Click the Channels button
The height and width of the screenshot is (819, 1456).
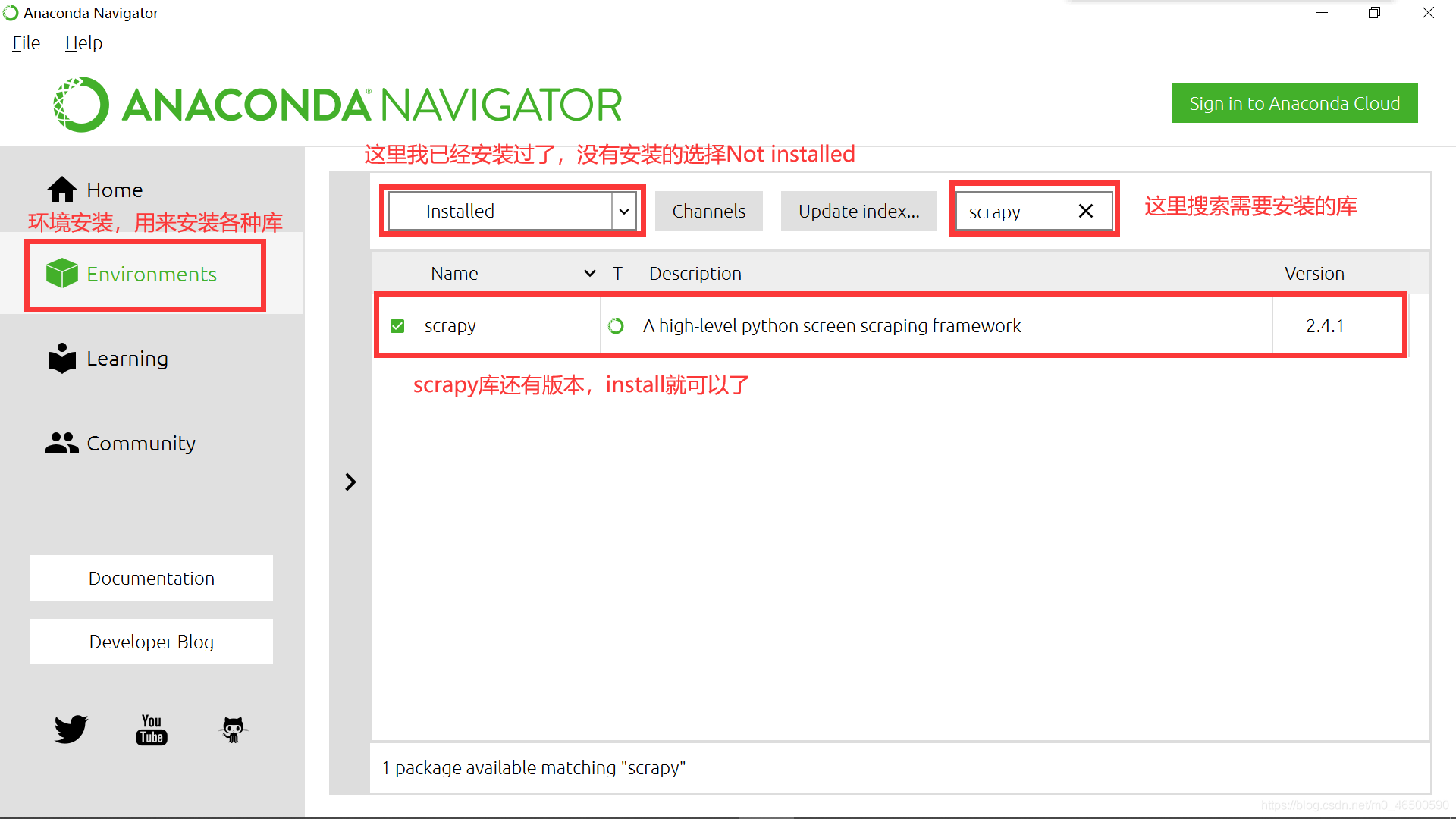pyautogui.click(x=709, y=211)
